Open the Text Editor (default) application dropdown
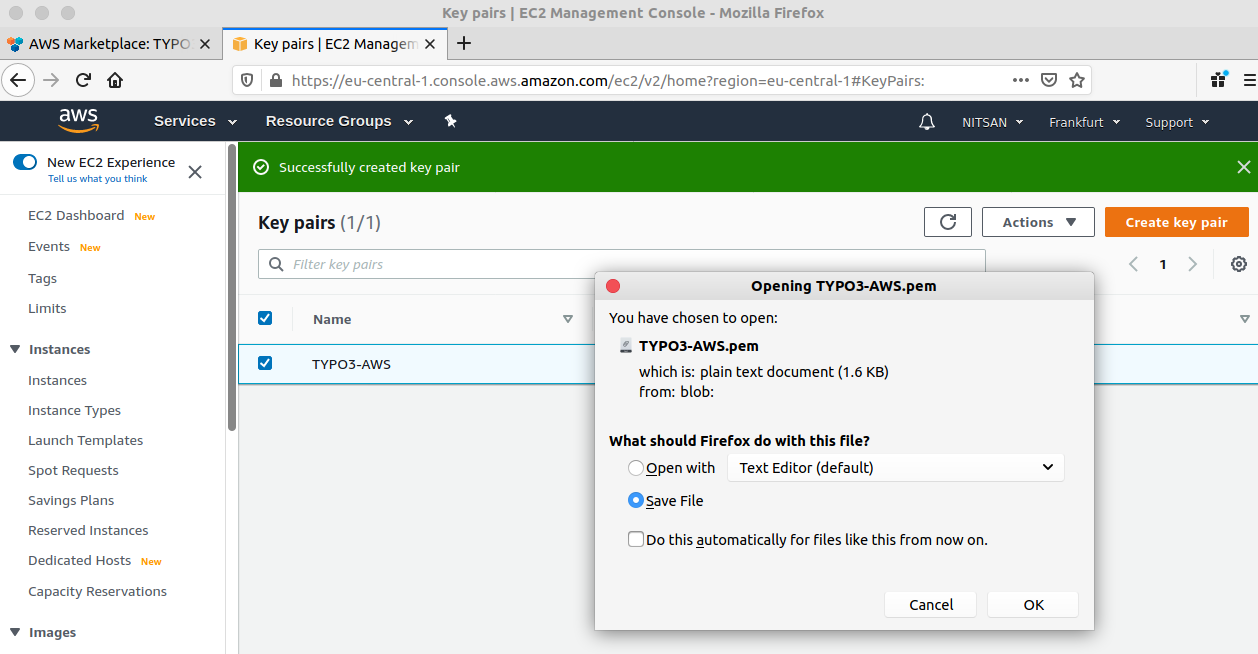1258x654 pixels. 896,467
